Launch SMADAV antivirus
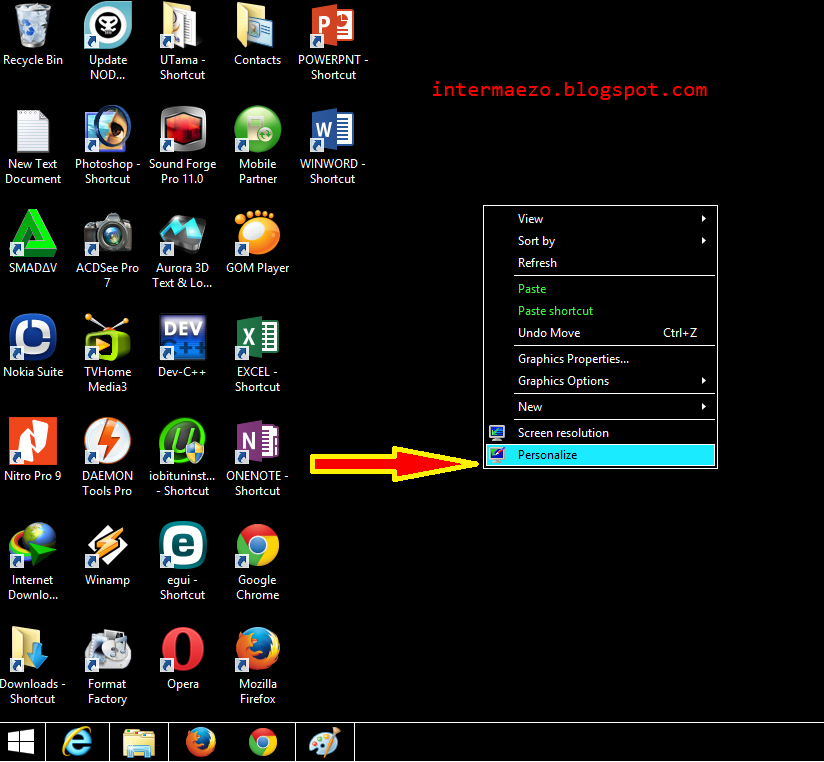824x762 pixels. (x=33, y=234)
